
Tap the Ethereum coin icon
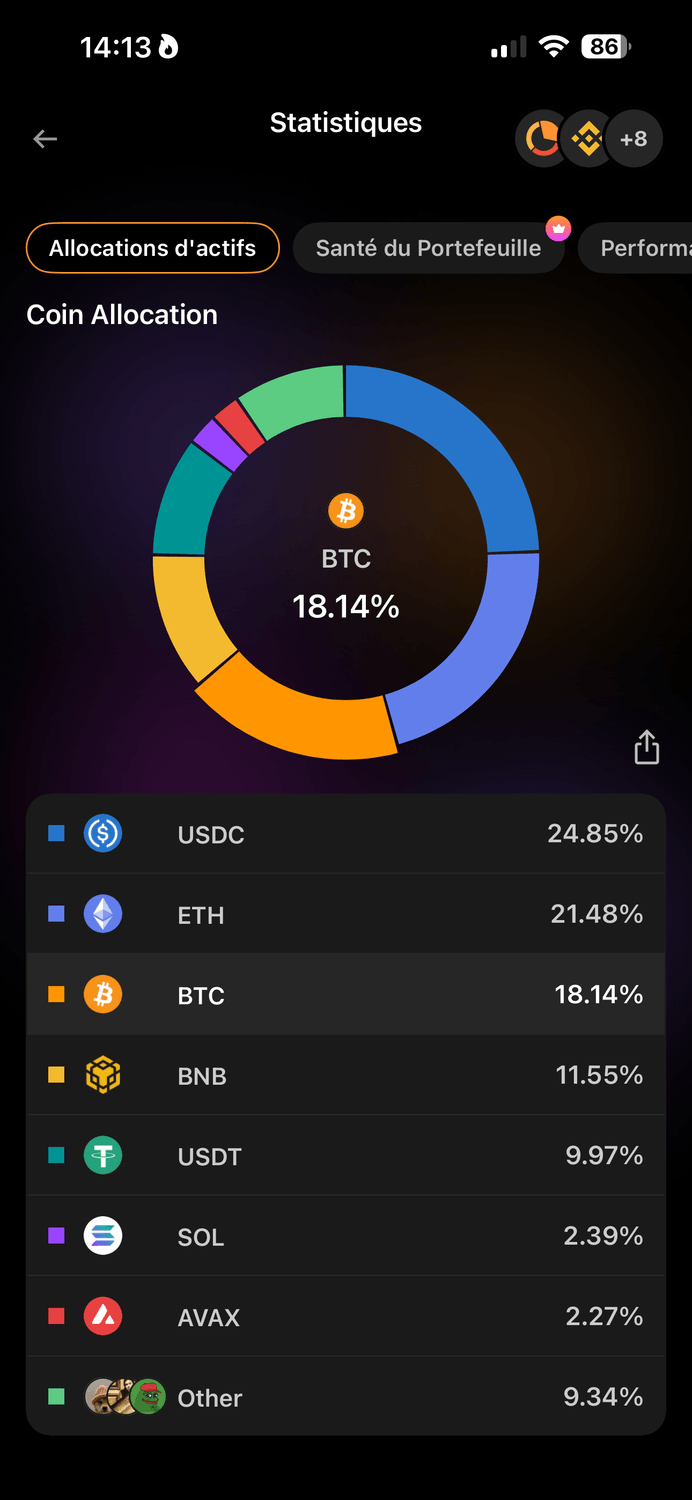click(x=103, y=914)
